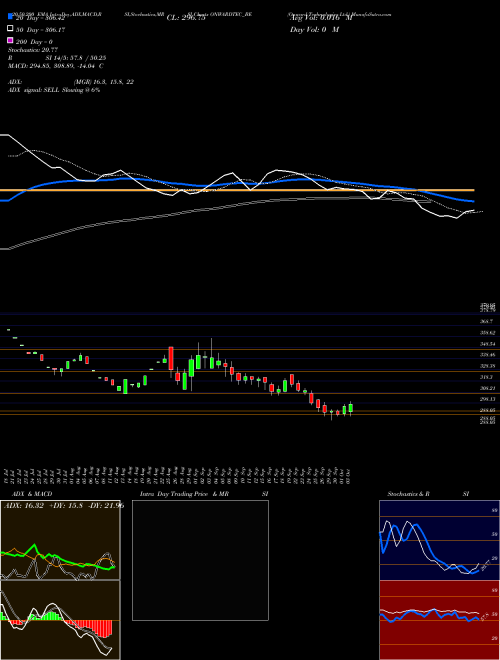Click the blue 20 Day legend swatch

pyautogui.click(x=10, y=17)
